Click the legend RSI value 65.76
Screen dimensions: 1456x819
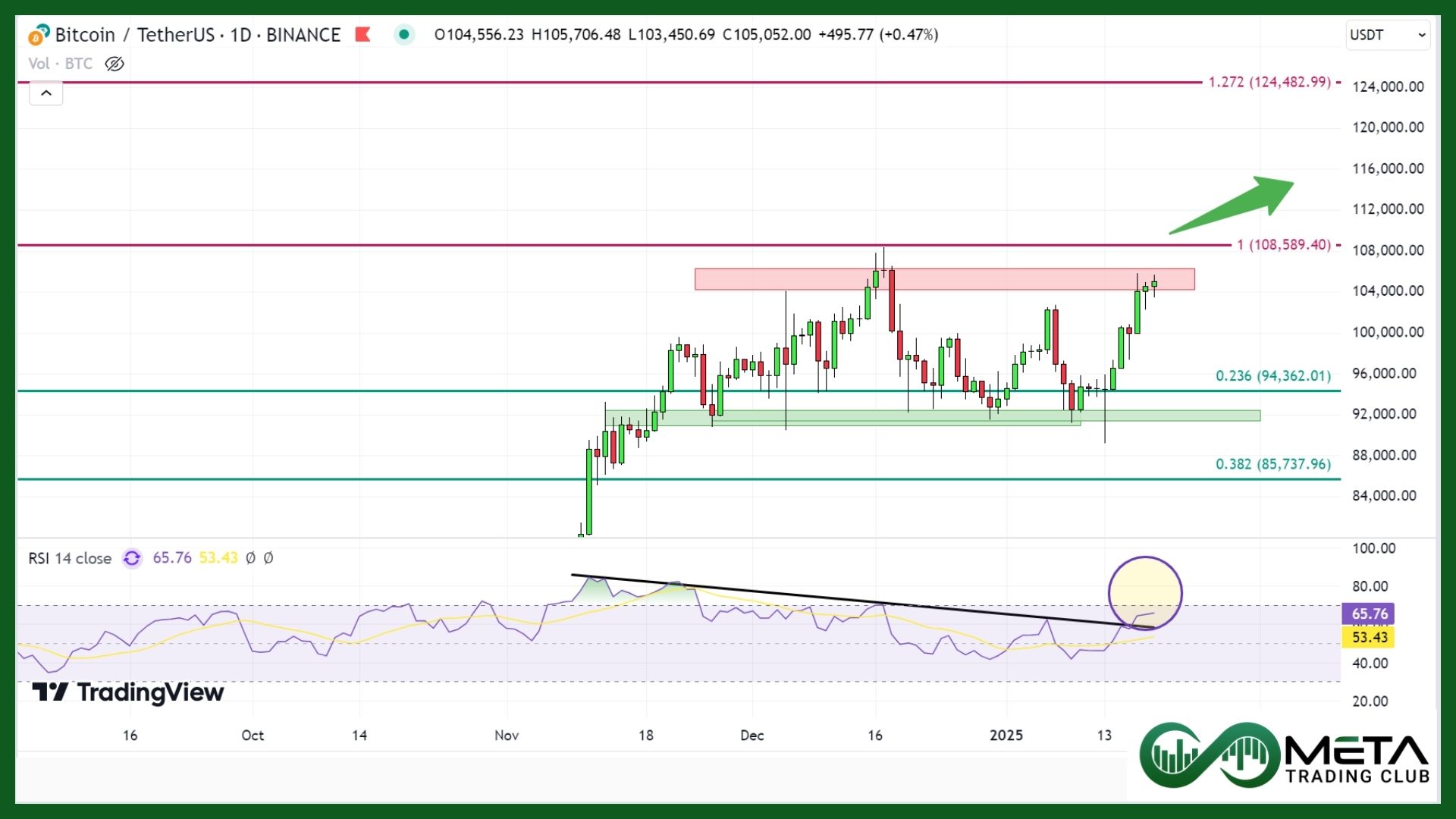172,558
